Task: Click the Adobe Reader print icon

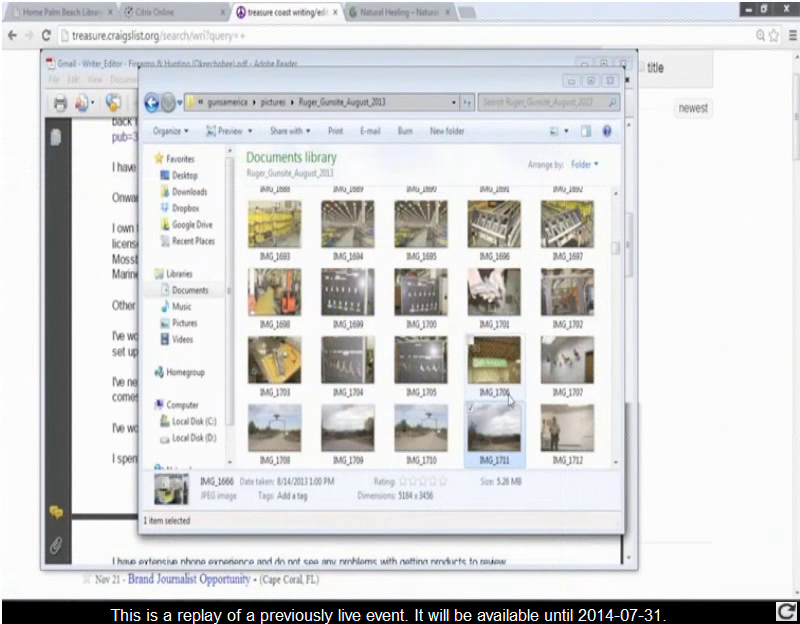Action: pos(60,103)
